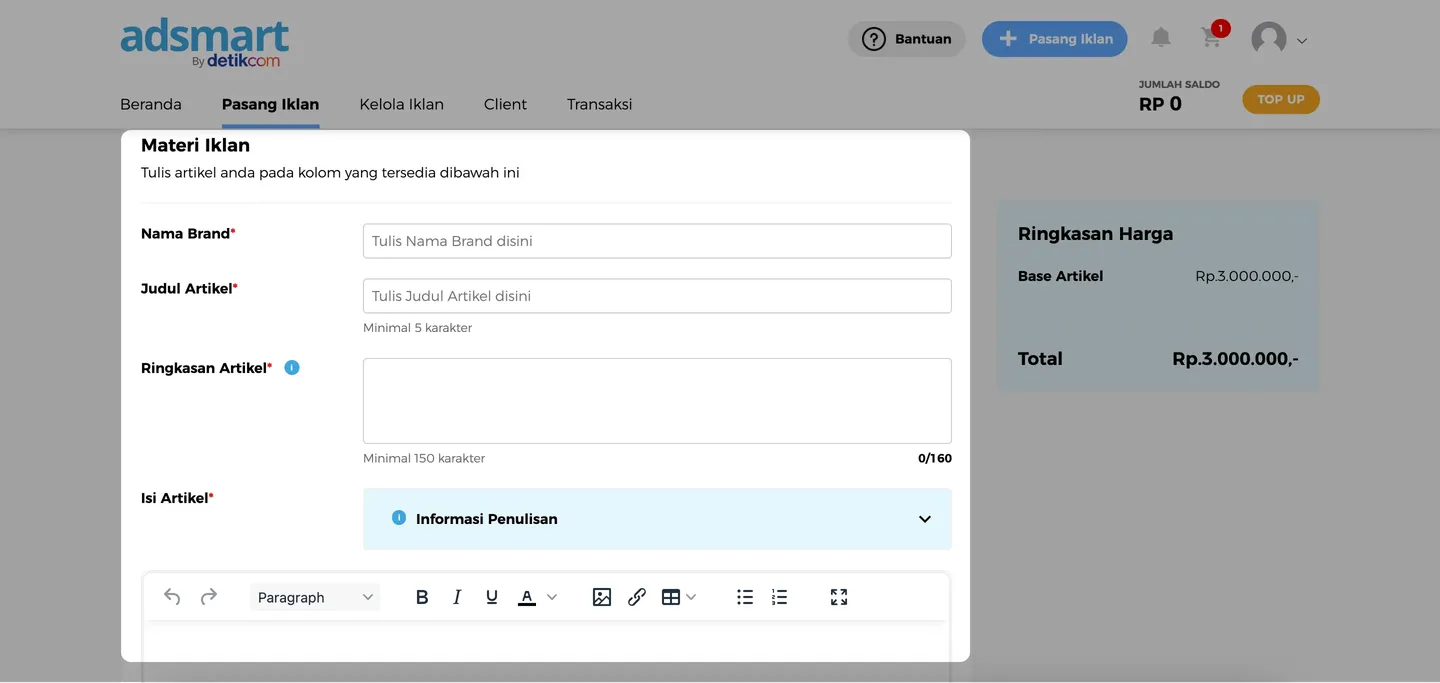Click the redo arrow in editor toolbar

(x=208, y=597)
